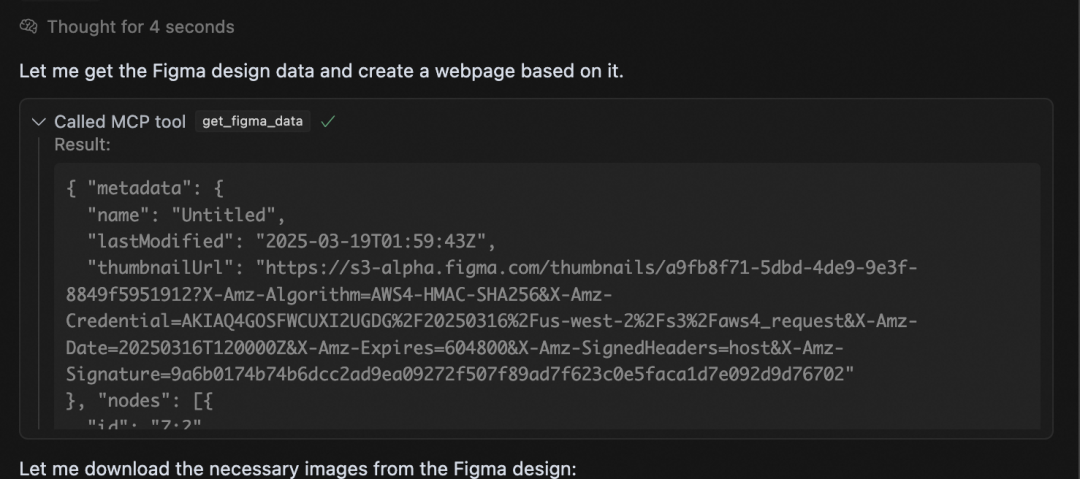1080x479 pixels.
Task: Click the partially visible "id" line
Action: pos(144,425)
